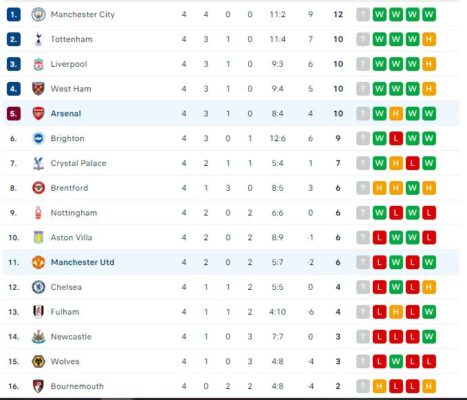Click the Tottenham club crest
The height and width of the screenshot is (400, 467).
tap(38, 39)
